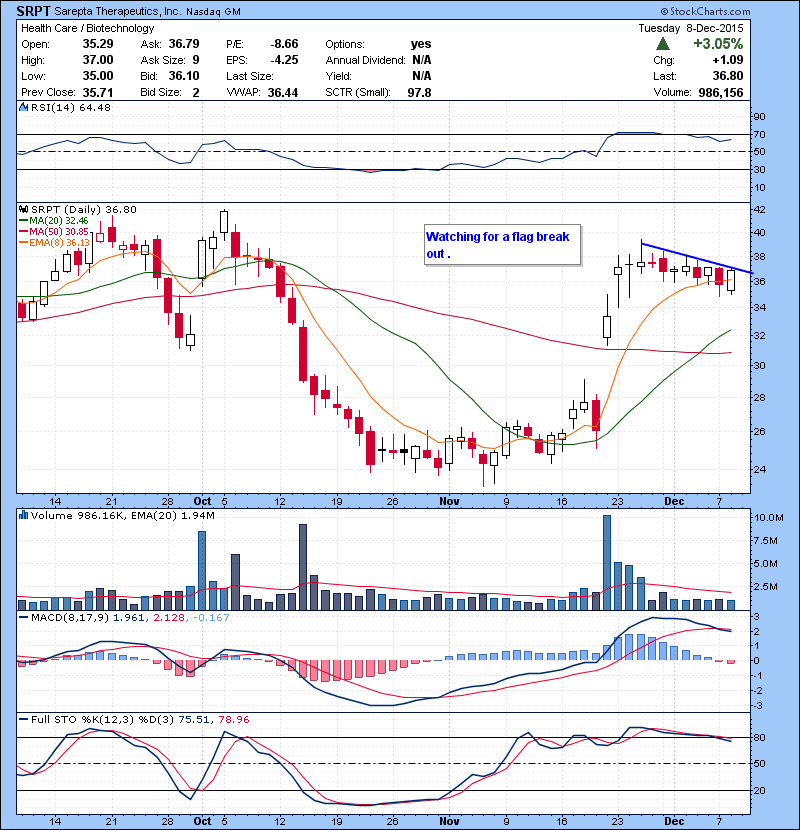The height and width of the screenshot is (830, 800).
Task: Click the green up-triangle change indicator
Action: point(662,44)
